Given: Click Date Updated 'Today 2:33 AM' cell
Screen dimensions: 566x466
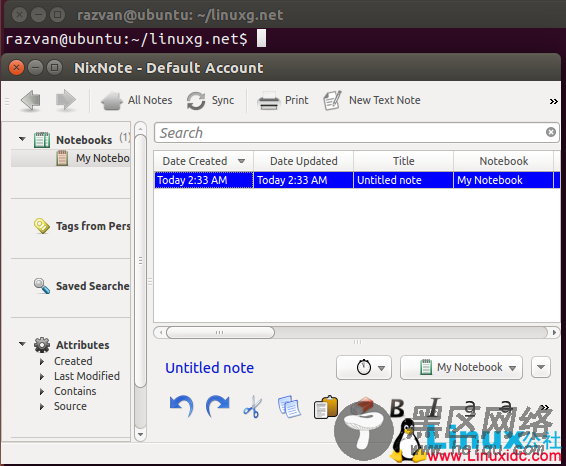Looking at the screenshot, I should coord(303,180).
